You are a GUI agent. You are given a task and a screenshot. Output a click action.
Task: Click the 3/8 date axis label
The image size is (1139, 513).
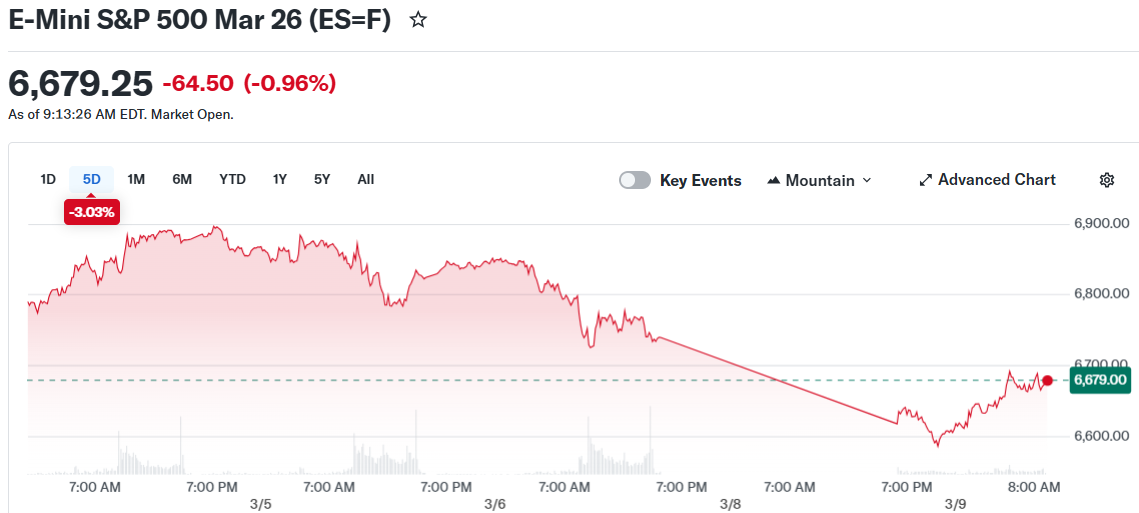(730, 504)
